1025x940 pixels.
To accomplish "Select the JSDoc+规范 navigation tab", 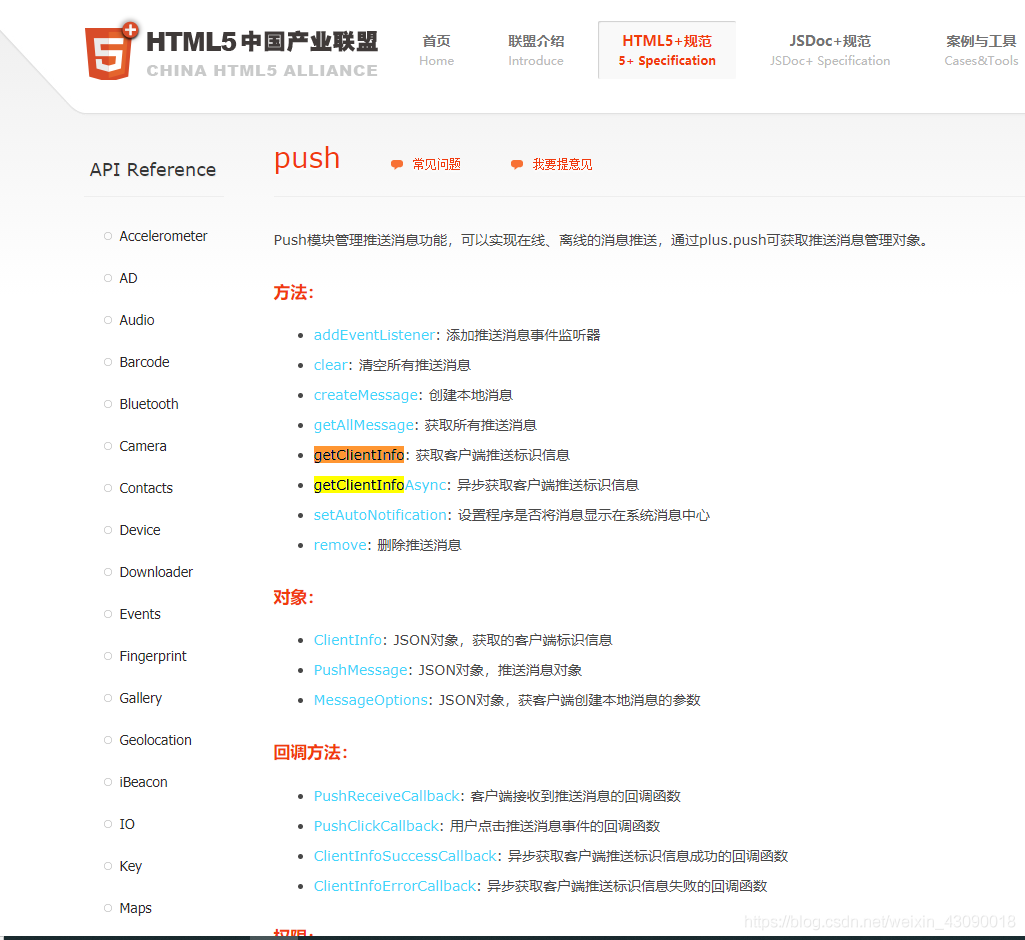I will pyautogui.click(x=830, y=50).
